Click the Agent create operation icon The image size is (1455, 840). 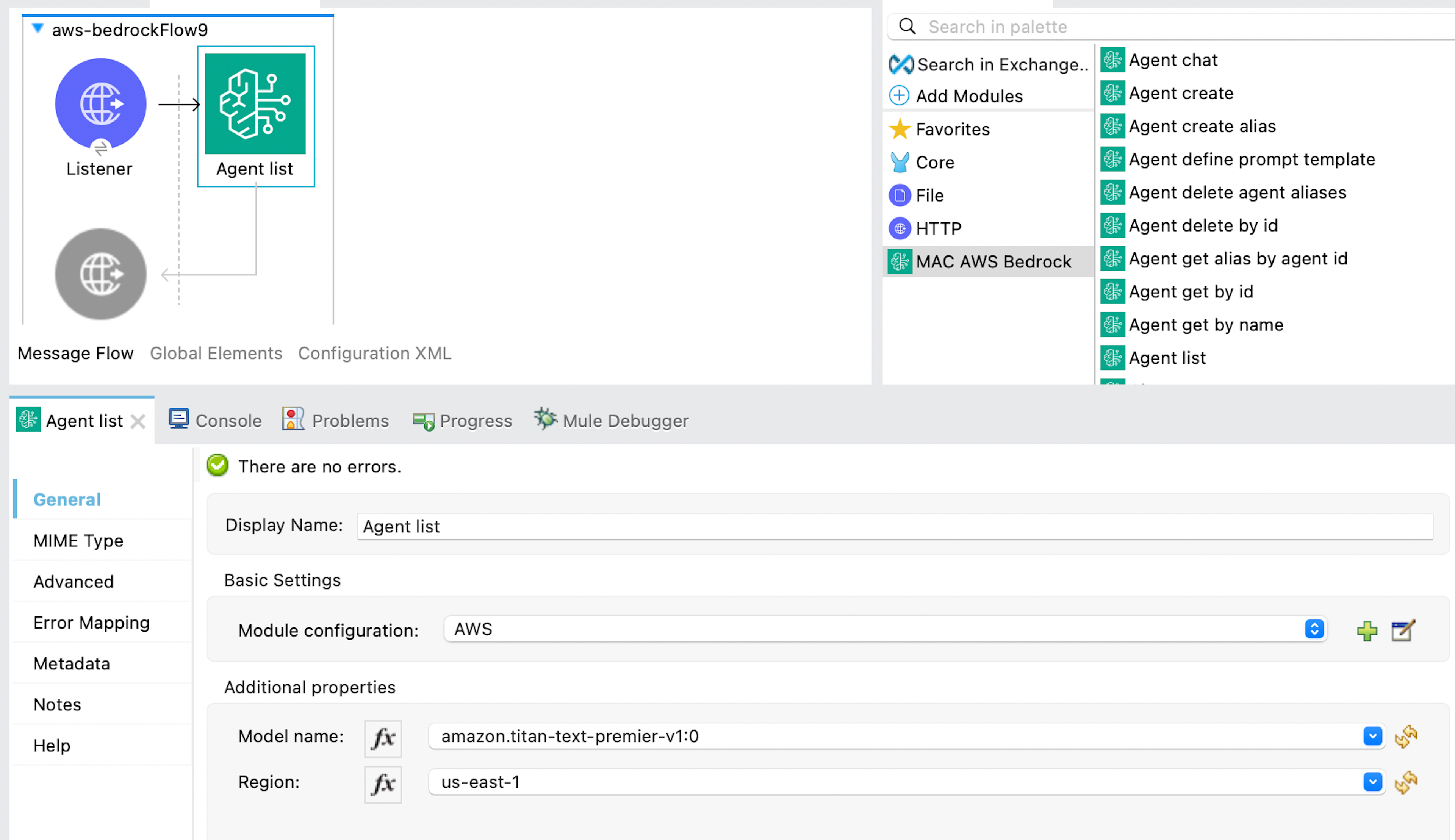(1112, 93)
